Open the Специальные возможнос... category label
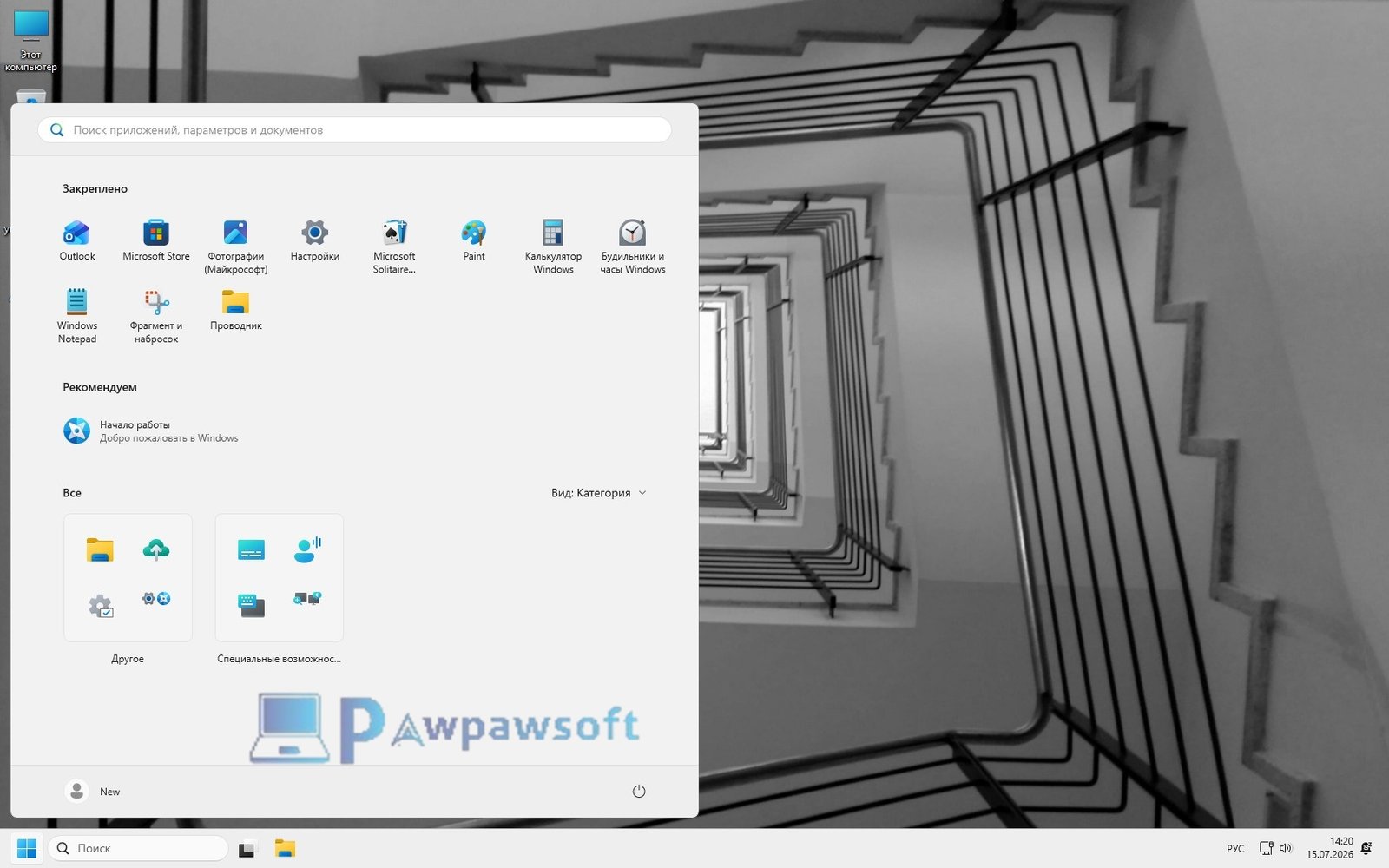This screenshot has height=868, width=1389. tap(279, 659)
